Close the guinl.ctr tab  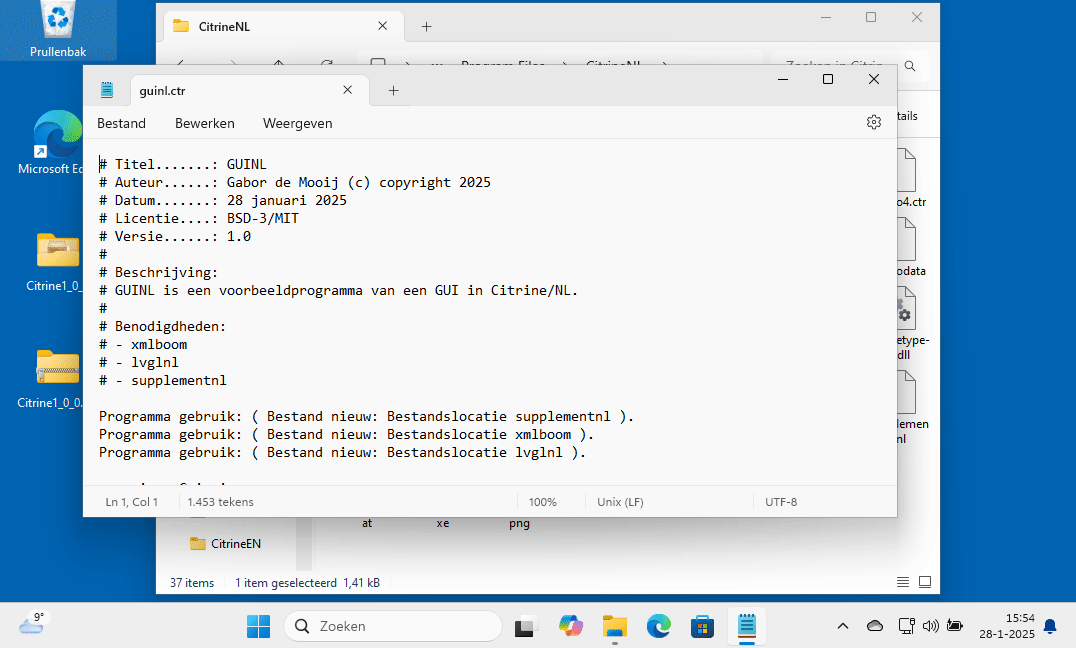click(x=347, y=90)
